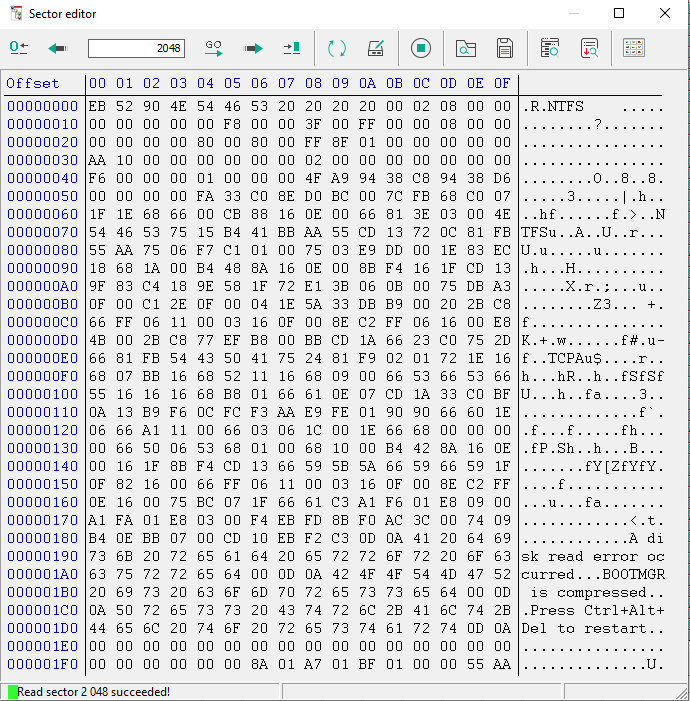690x701 pixels.
Task: Click the F6 byte in row 00000040
Action: pos(97,178)
